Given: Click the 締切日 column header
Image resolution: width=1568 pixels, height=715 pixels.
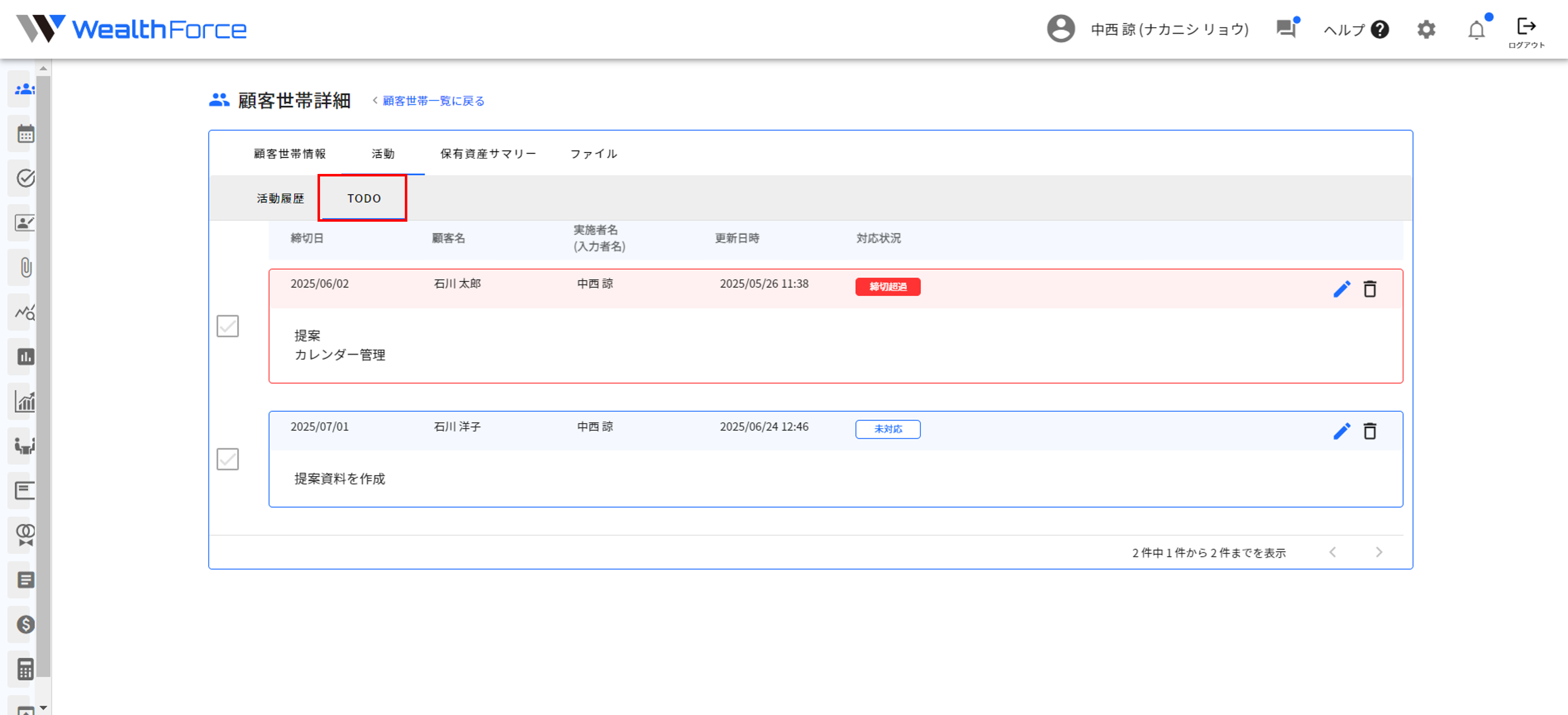Looking at the screenshot, I should (x=308, y=238).
